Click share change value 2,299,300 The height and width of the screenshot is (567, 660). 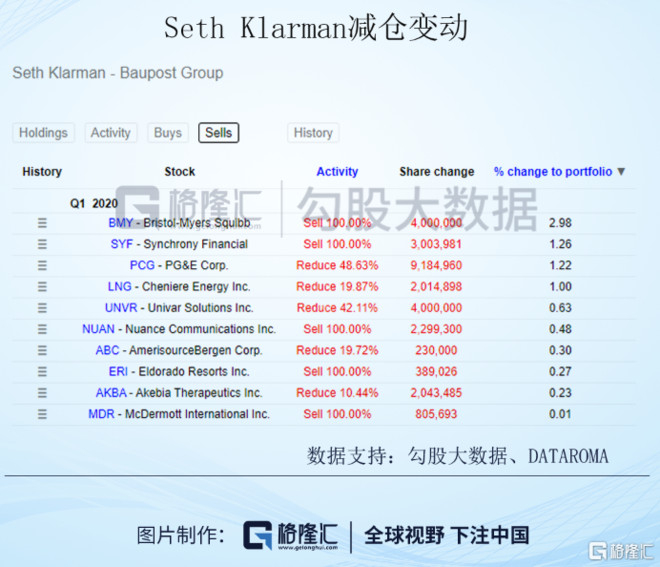point(436,329)
